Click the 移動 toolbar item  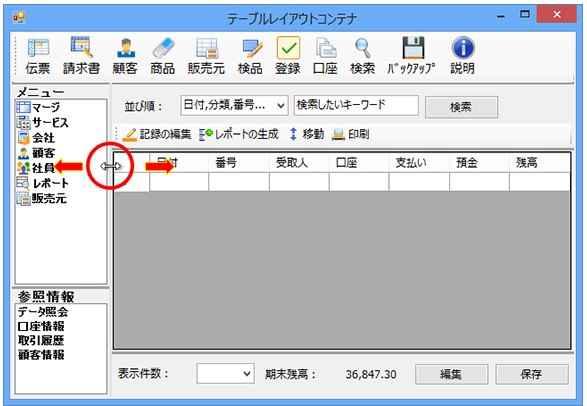click(x=307, y=134)
